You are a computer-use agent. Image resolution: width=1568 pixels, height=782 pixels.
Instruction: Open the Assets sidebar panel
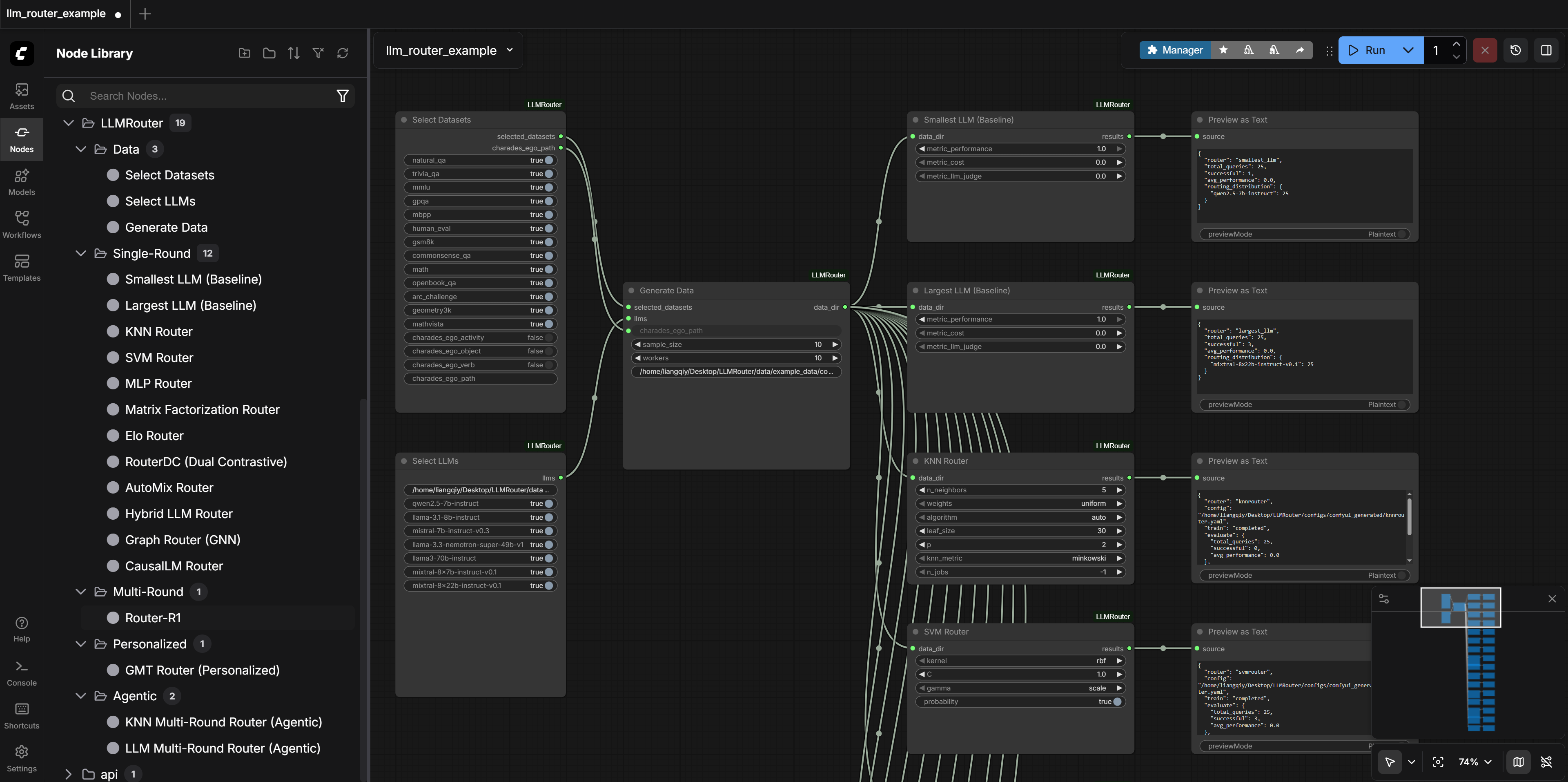pos(21,96)
